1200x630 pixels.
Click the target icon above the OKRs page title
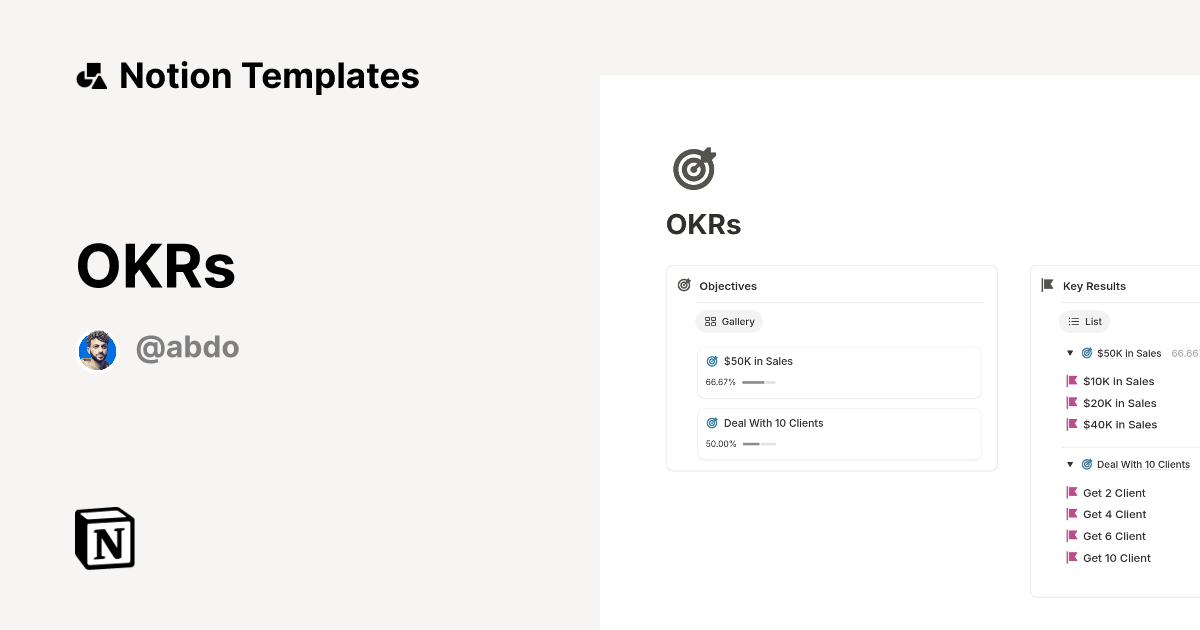click(694, 168)
